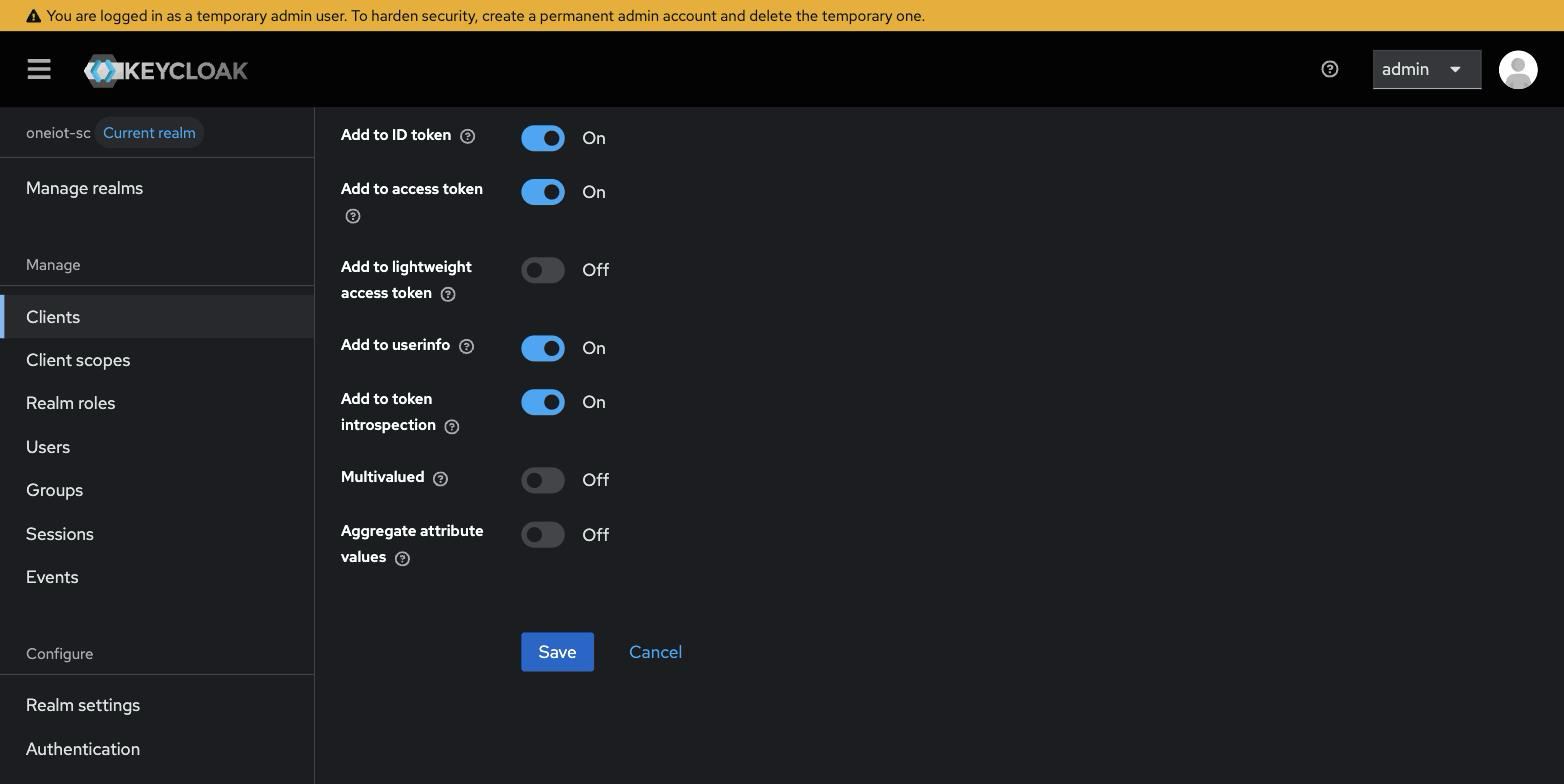The height and width of the screenshot is (784, 1564).
Task: Show help for lightweight access token
Action: tap(448, 294)
